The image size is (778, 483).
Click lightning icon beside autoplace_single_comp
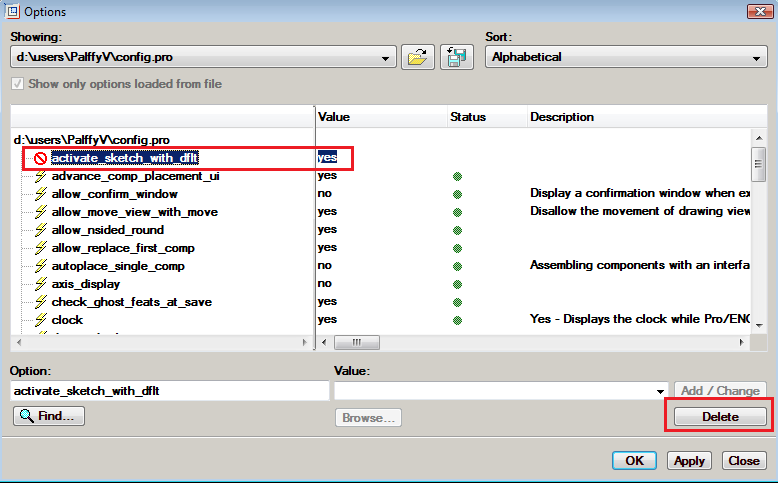[40, 266]
